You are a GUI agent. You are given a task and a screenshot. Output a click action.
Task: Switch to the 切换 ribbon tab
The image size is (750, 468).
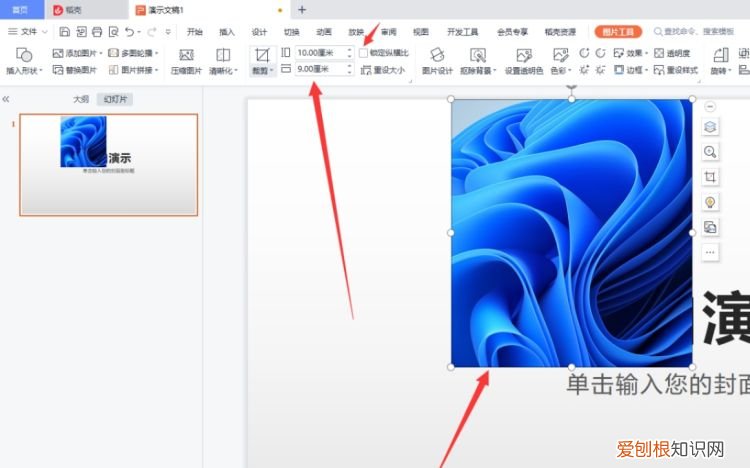point(291,32)
